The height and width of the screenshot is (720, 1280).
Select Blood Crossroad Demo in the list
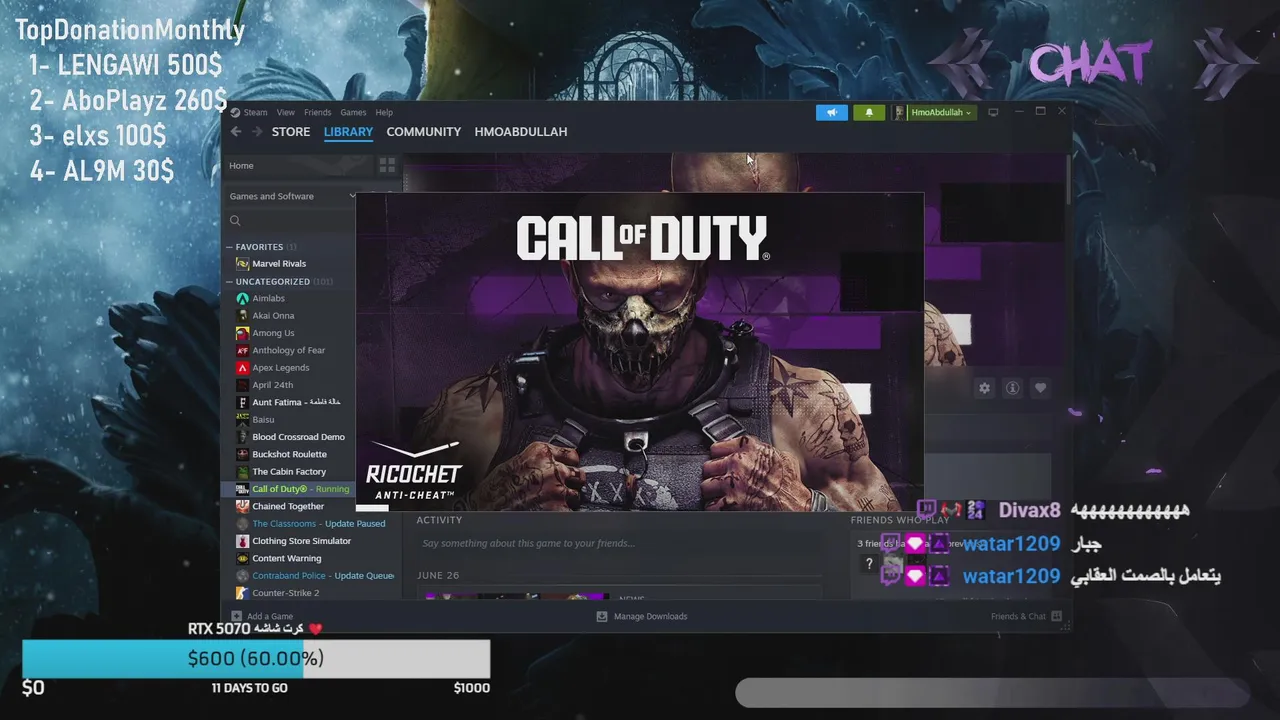[299, 437]
